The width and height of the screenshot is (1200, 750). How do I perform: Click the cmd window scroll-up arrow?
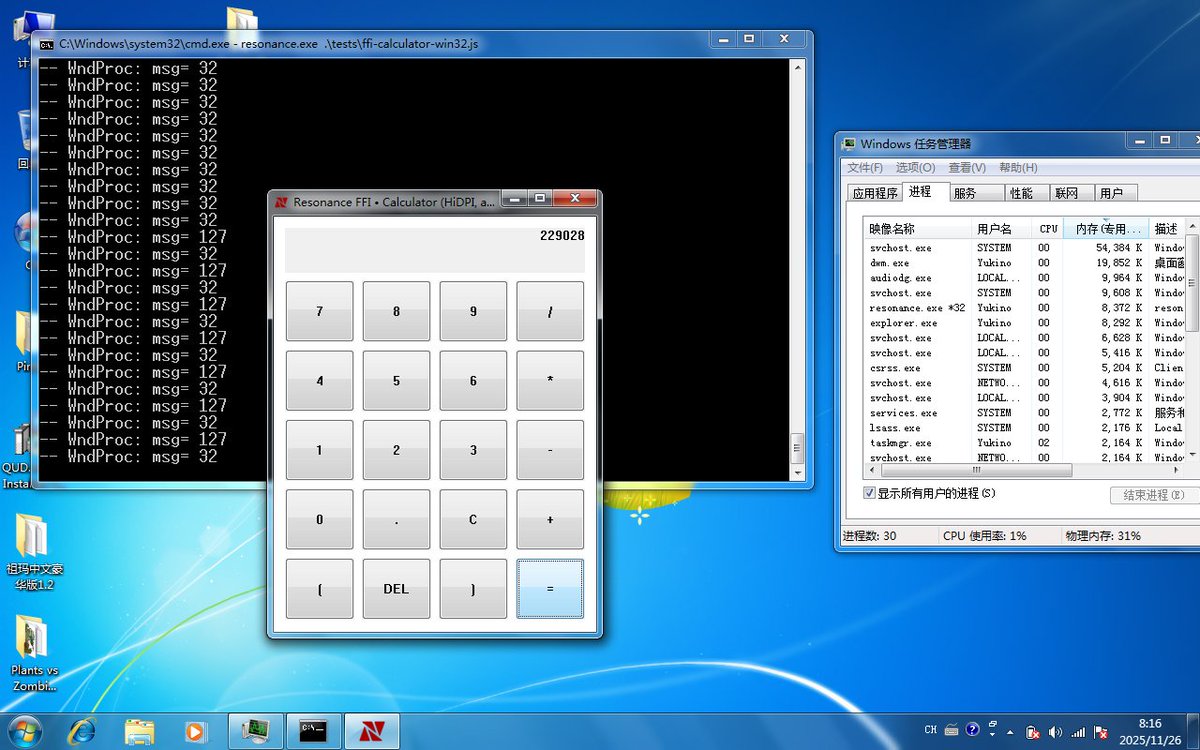(797, 68)
